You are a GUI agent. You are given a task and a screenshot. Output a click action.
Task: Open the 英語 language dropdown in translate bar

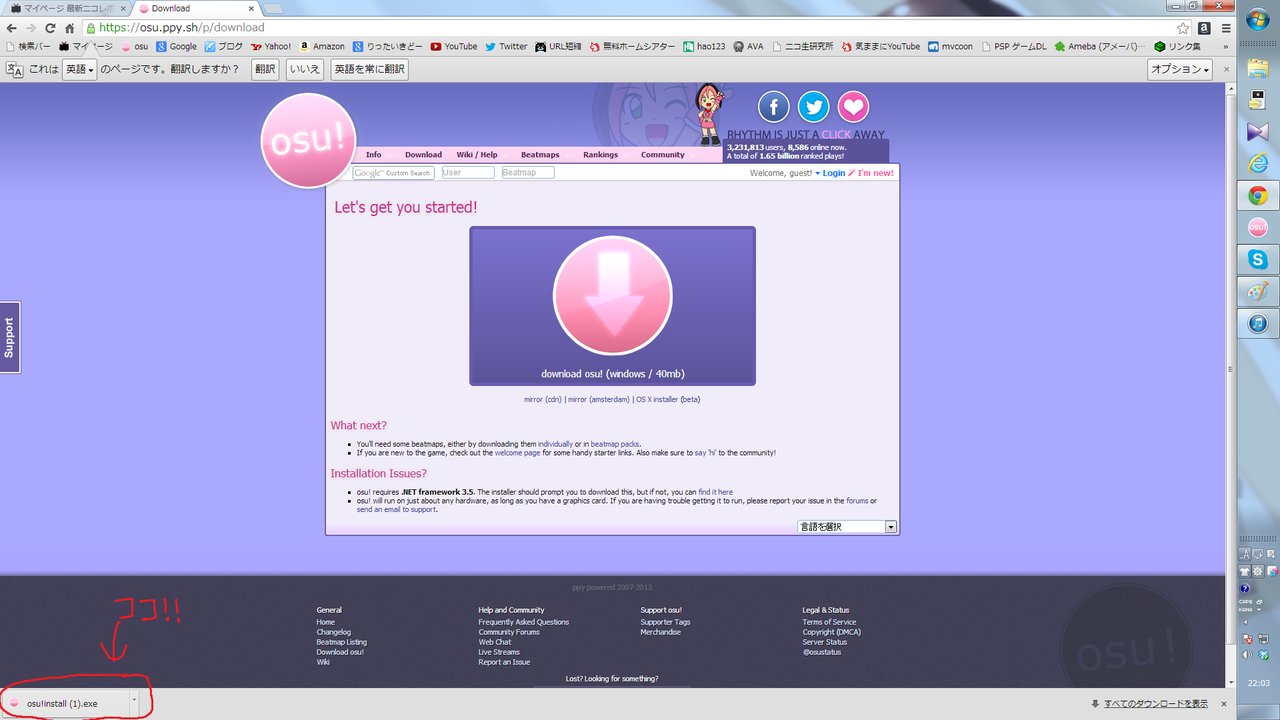point(79,69)
